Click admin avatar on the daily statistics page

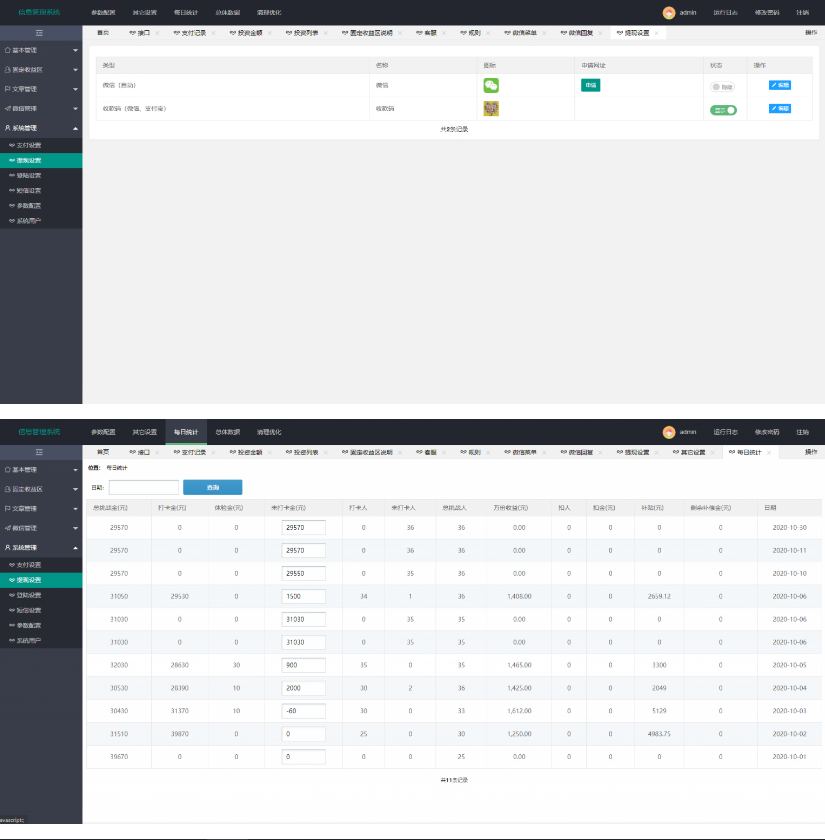tap(669, 432)
